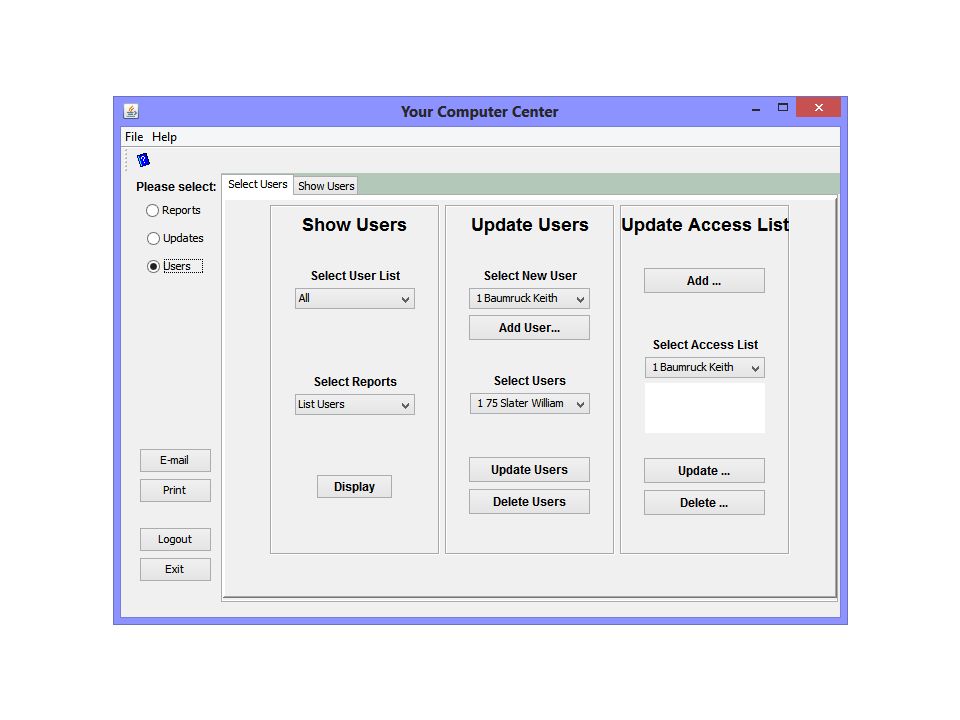Click the Exit button

click(175, 569)
